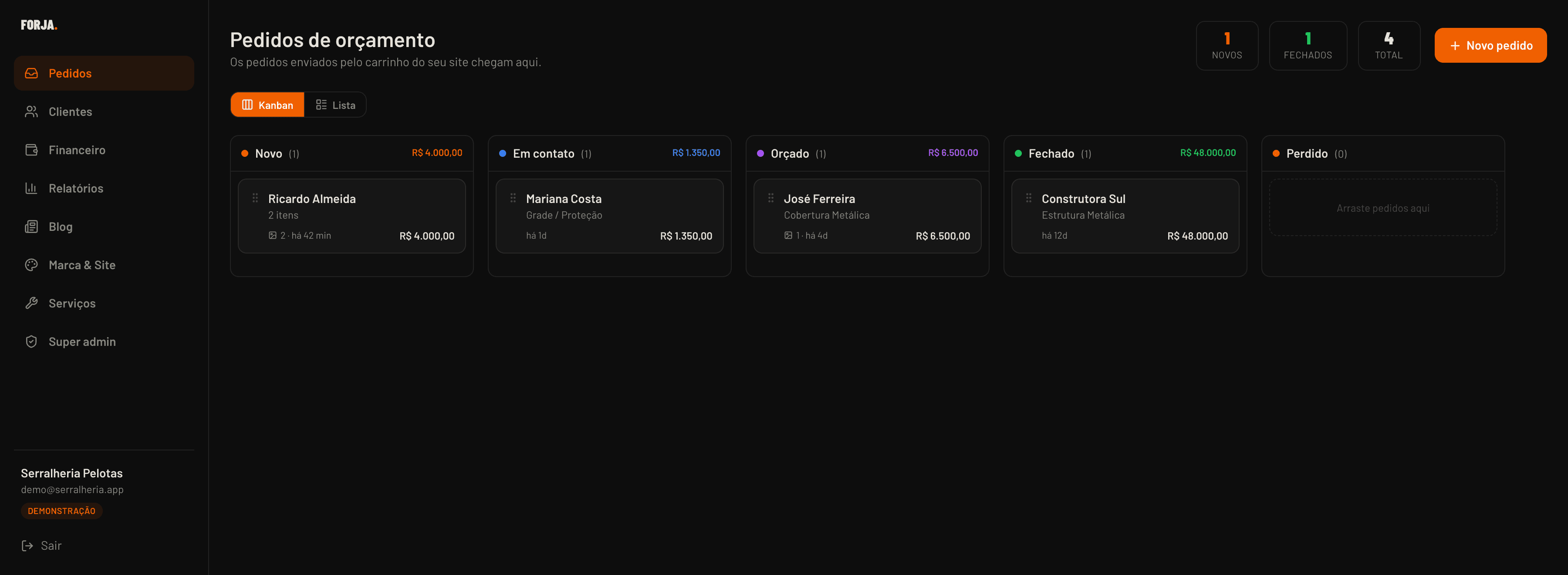Click the R$ 48.000,00 Fechado column total

[x=1208, y=153]
